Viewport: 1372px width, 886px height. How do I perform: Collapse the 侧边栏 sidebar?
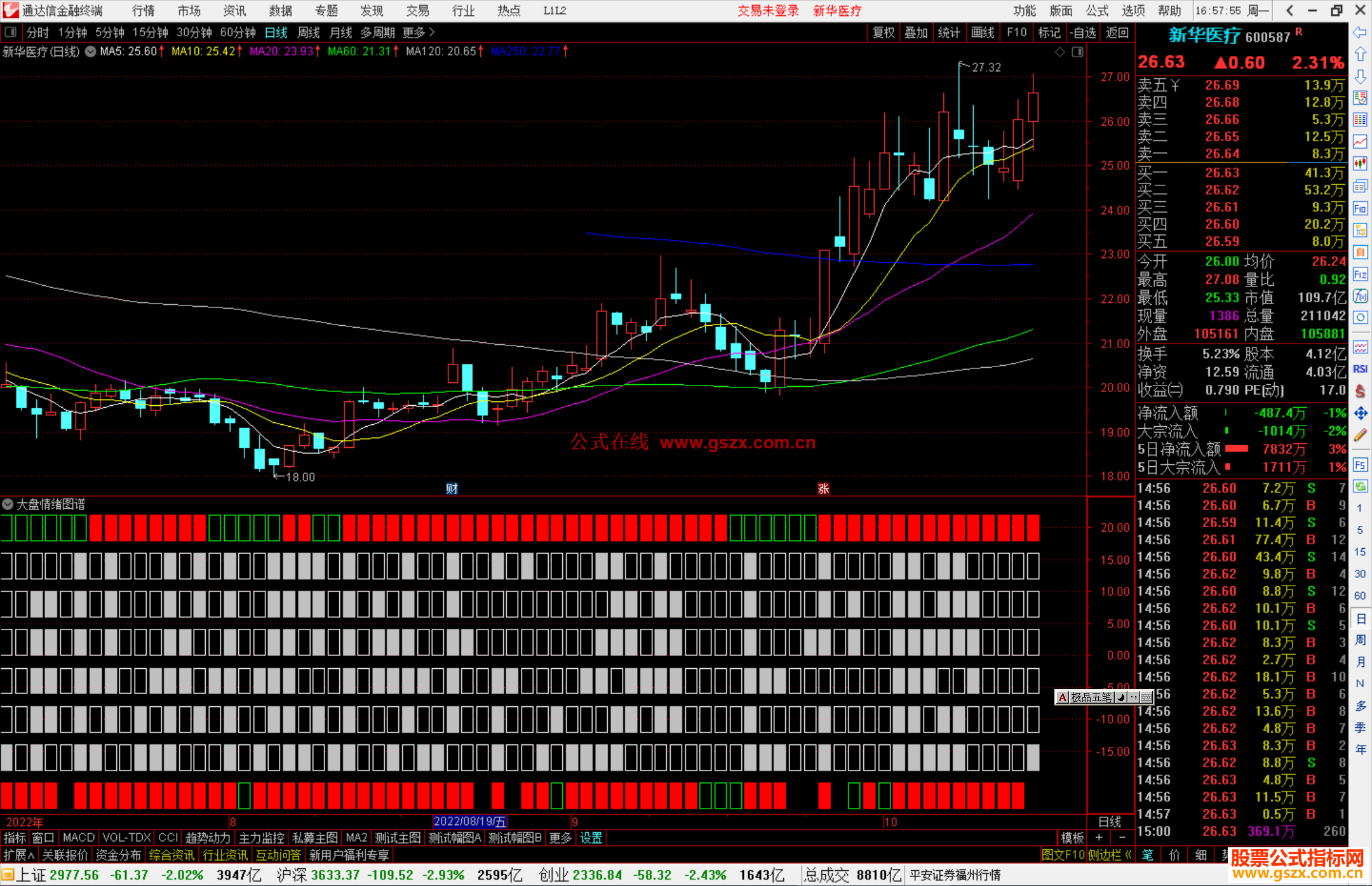click(1110, 855)
